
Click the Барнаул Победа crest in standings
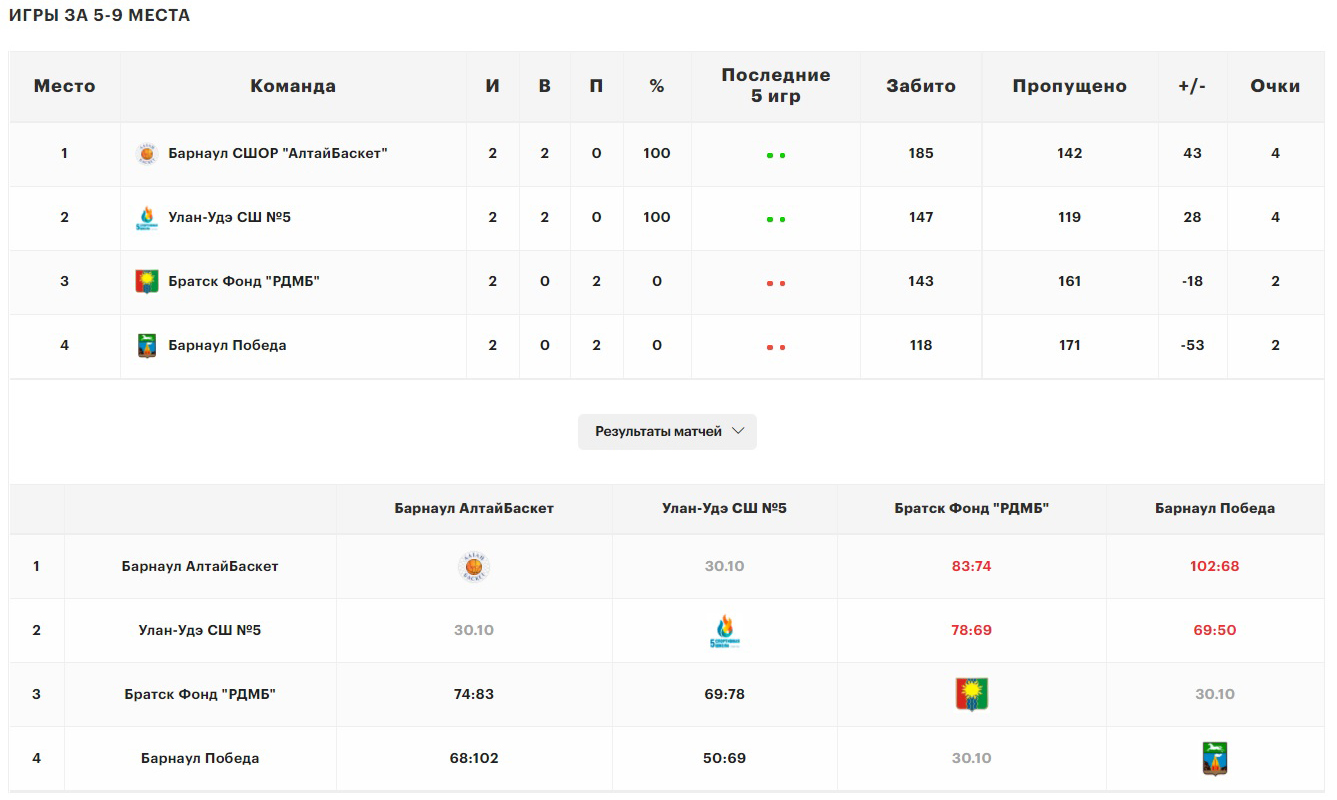click(x=147, y=346)
